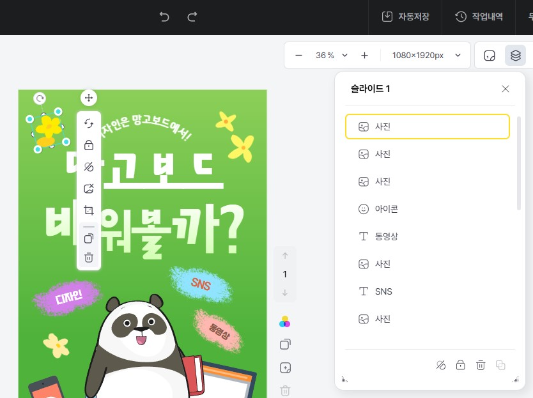Screen dimensions: 533x398
Task: Select the crop tool in floating toolbar
Action: (x=89, y=210)
